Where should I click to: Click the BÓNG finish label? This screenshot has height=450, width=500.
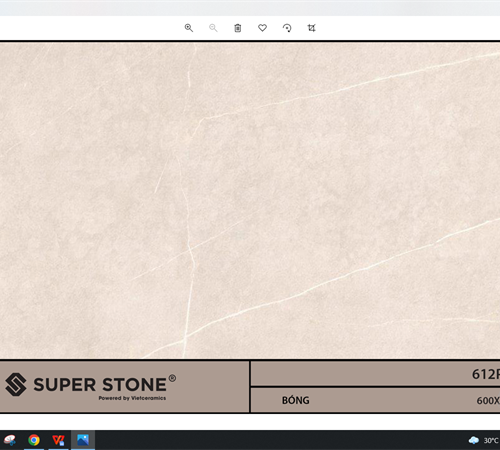coord(296,400)
